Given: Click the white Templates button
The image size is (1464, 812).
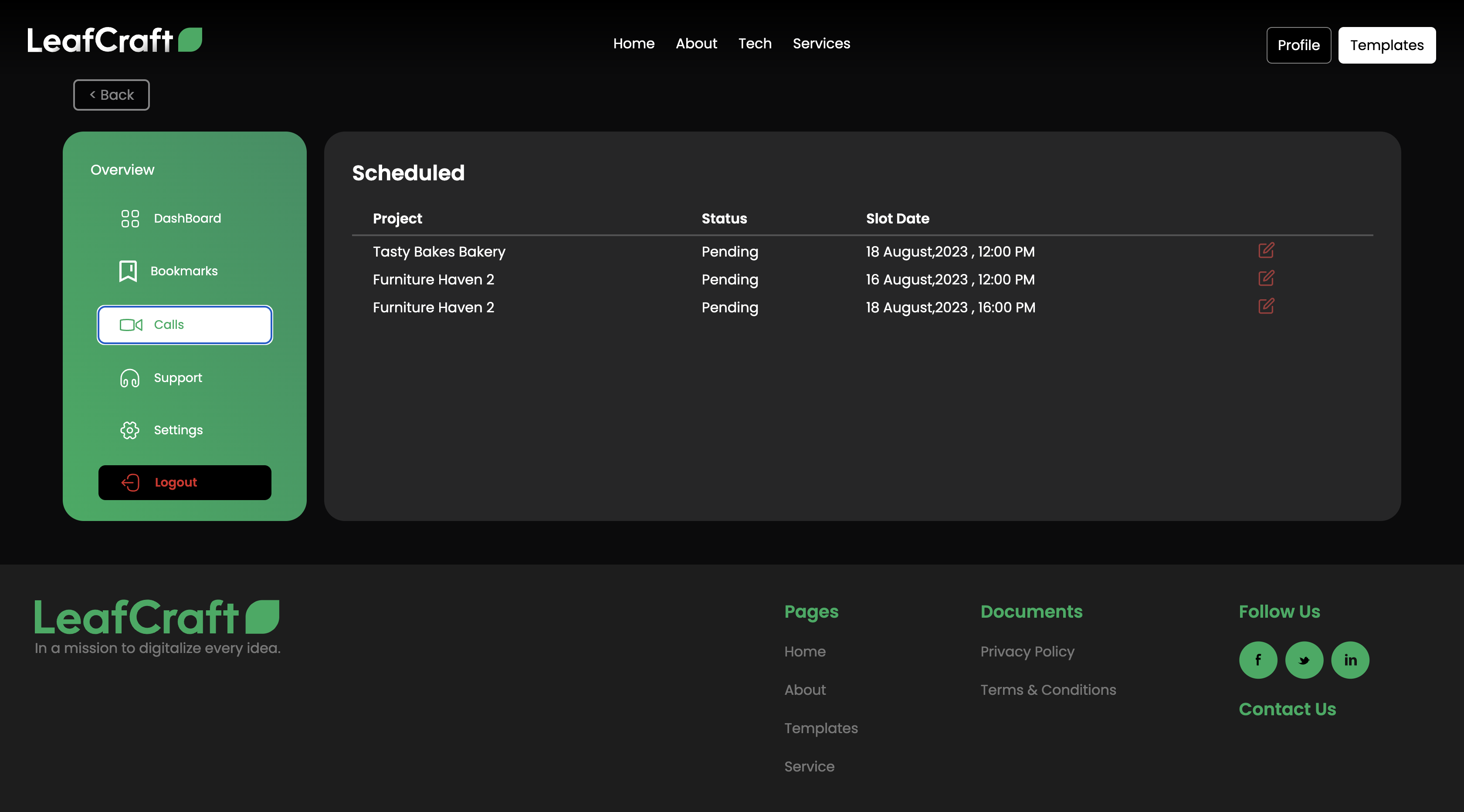Looking at the screenshot, I should coord(1386,45).
